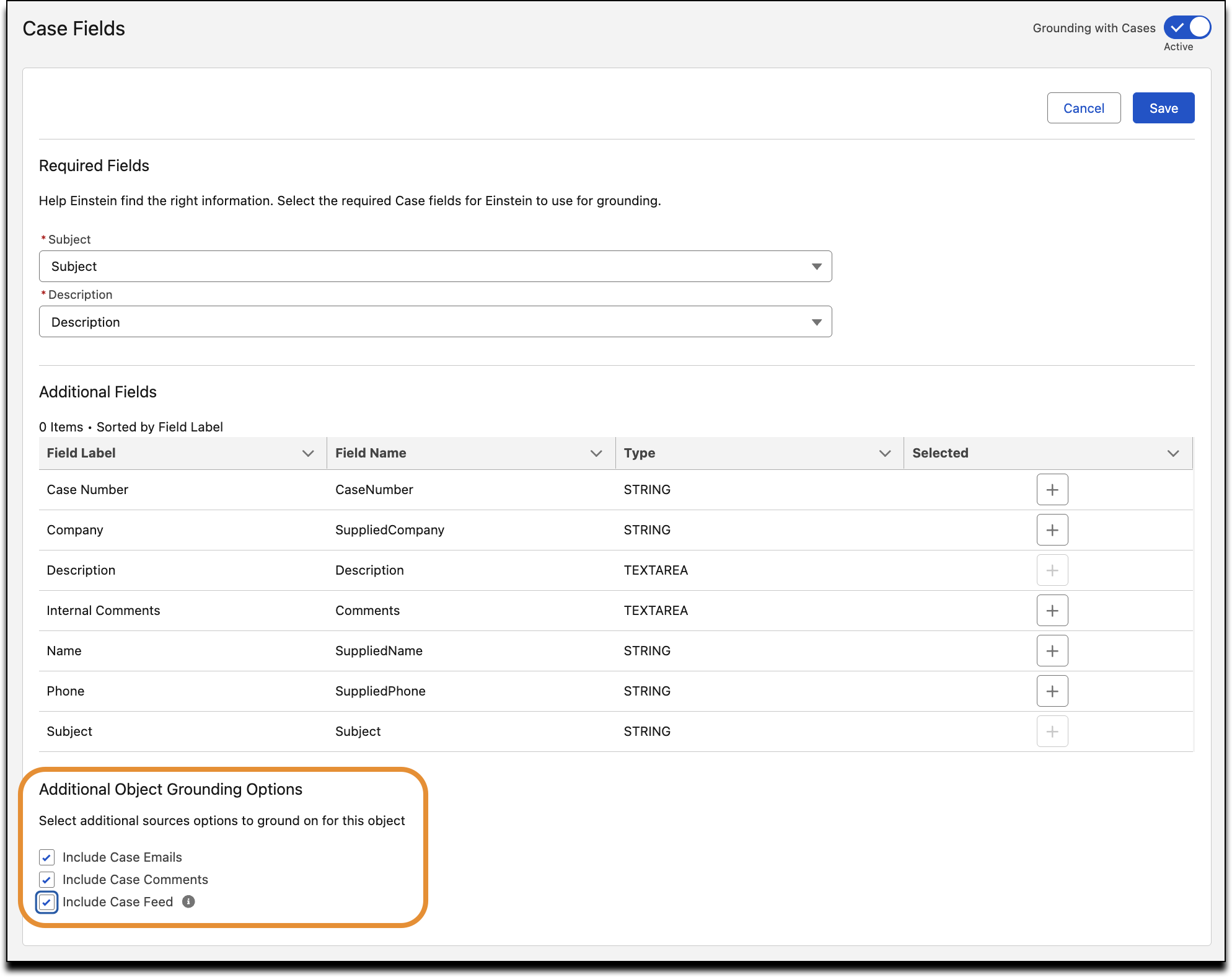The width and height of the screenshot is (1232, 977).
Task: Add the Name field
Action: coord(1052,651)
